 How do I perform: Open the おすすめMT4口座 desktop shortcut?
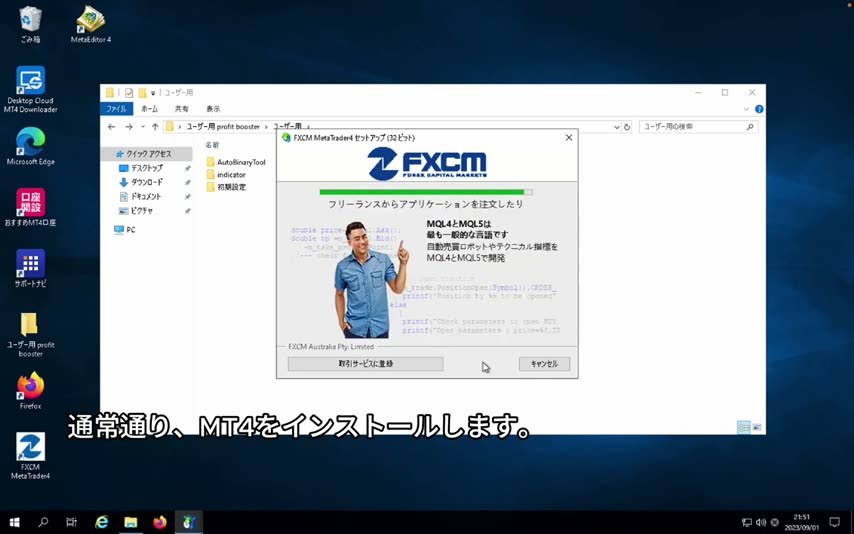[30, 207]
